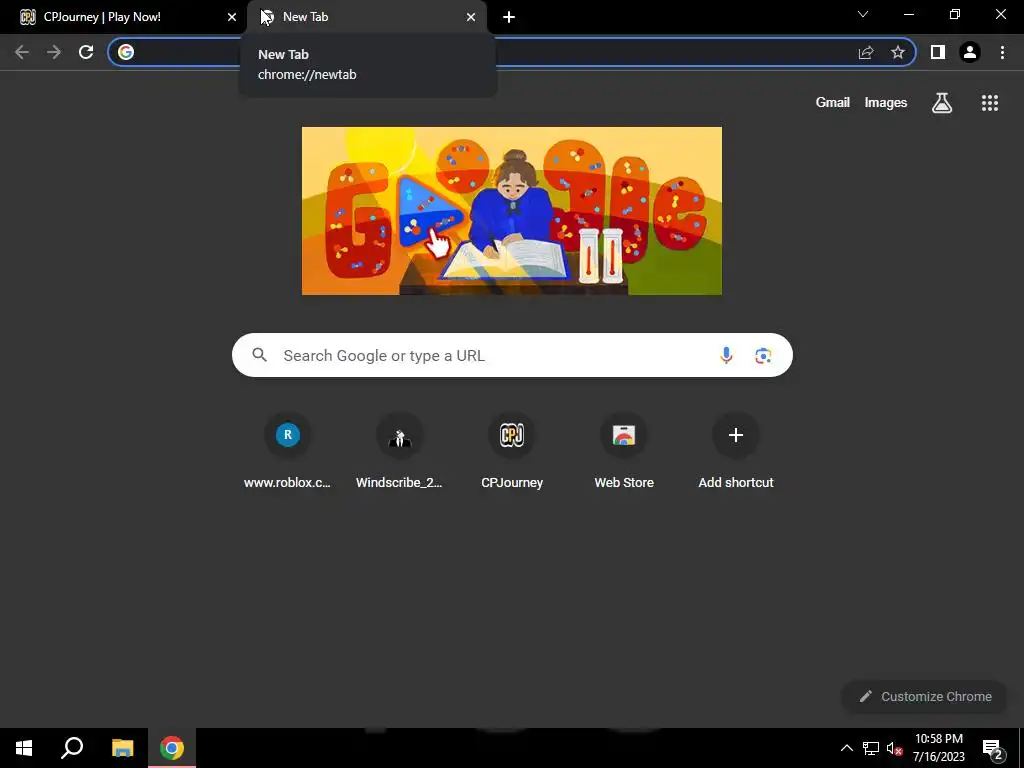This screenshot has height=768, width=1024.
Task: Open the side panel
Action: (938, 52)
